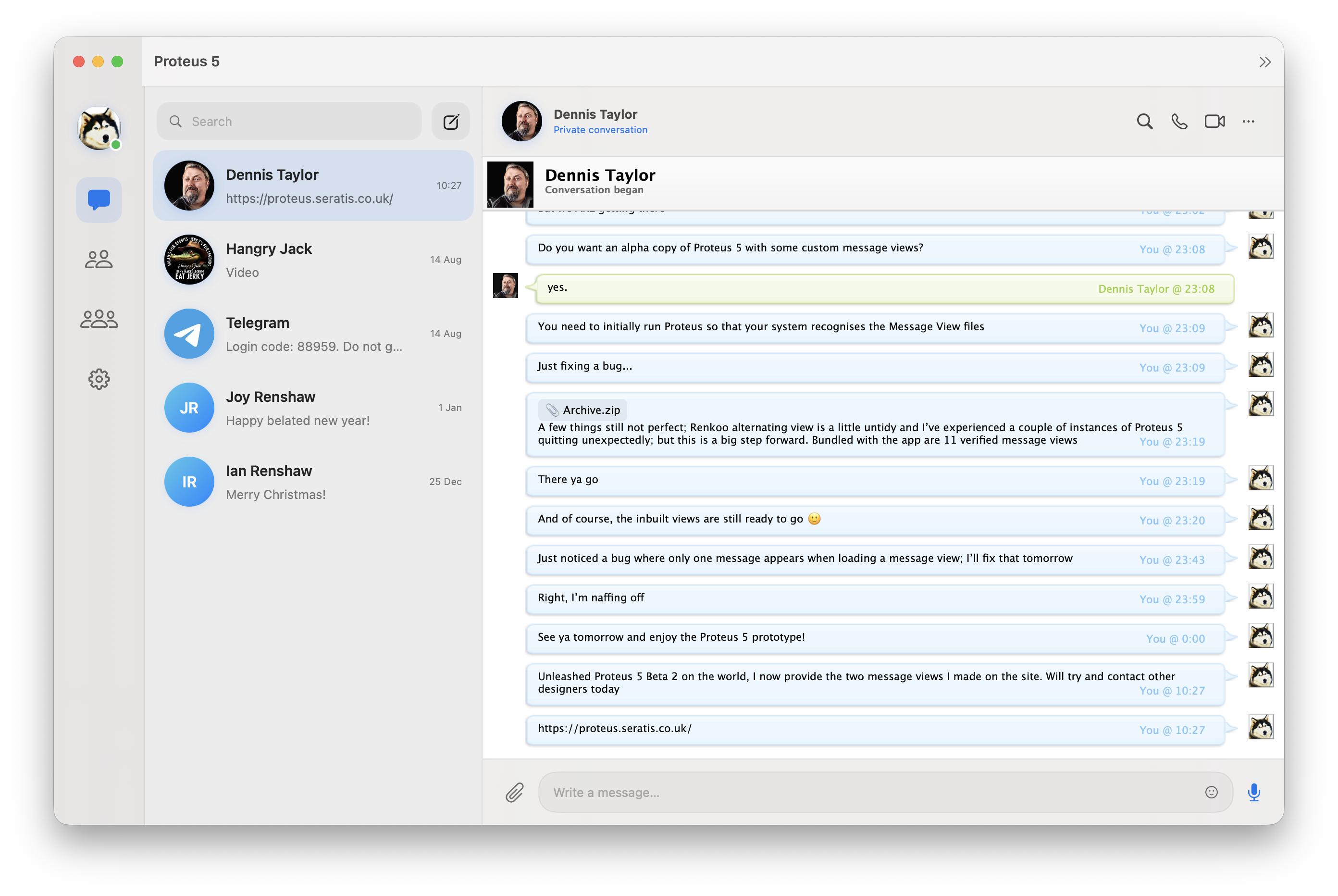Viewport: 1338px width, 896px height.
Task: Click the Search conversations field
Action: 289,121
